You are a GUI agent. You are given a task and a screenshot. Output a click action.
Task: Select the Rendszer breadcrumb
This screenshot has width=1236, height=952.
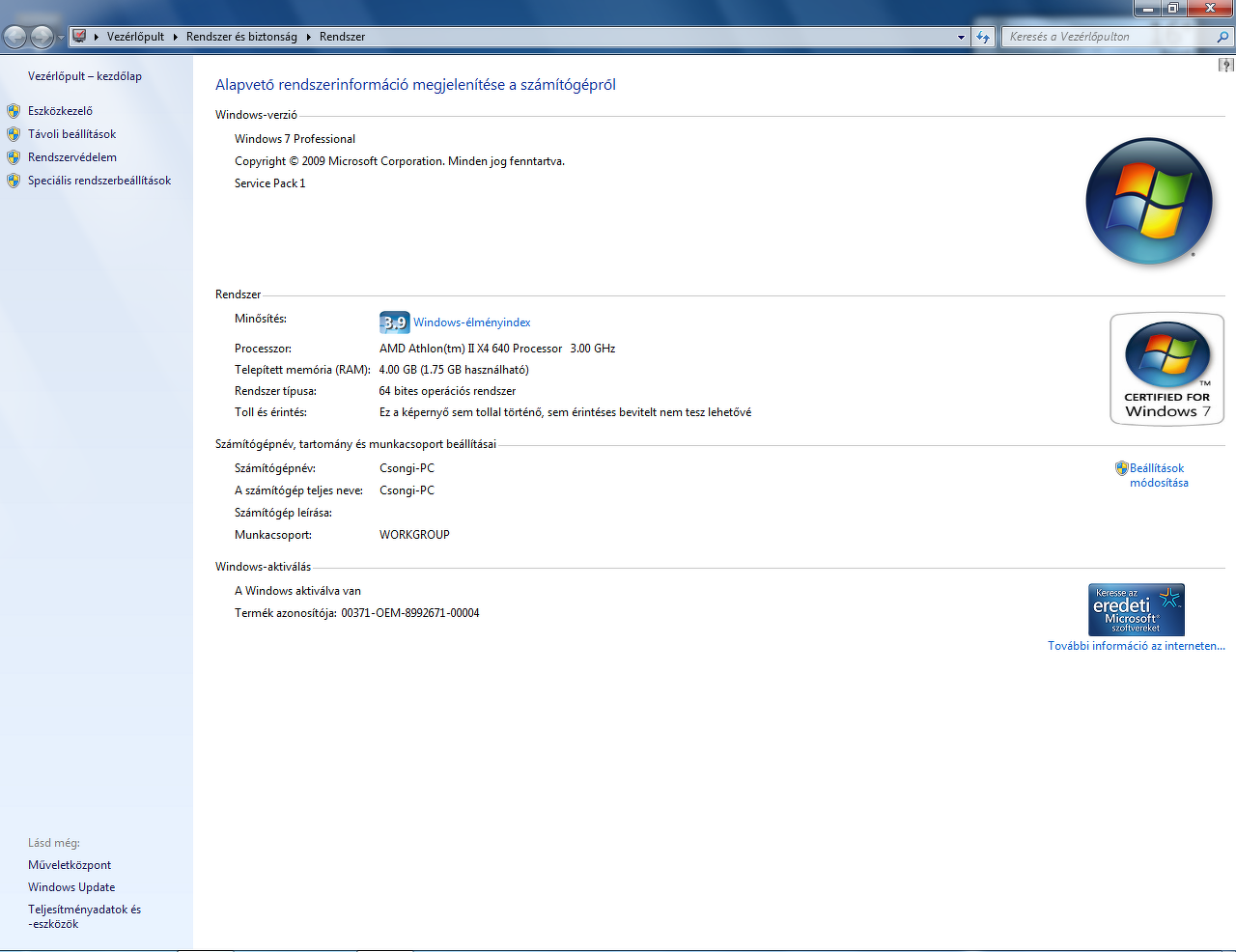point(342,37)
